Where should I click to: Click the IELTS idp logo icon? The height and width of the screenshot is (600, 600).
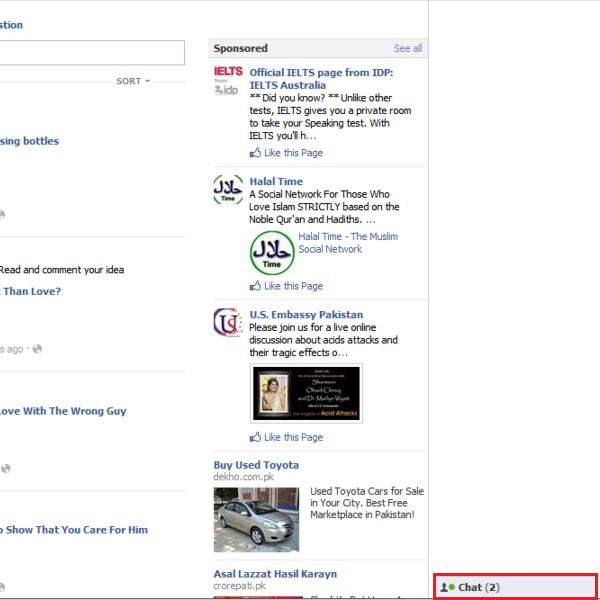228,80
